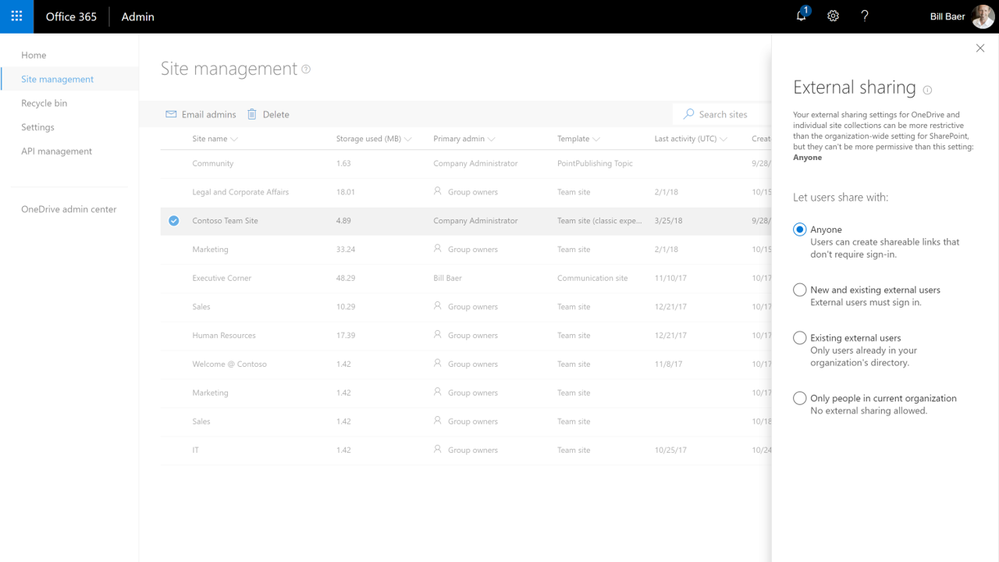Click the Welcome @ Contoso site name
Screen dimensions: 999x562
click(x=229, y=364)
